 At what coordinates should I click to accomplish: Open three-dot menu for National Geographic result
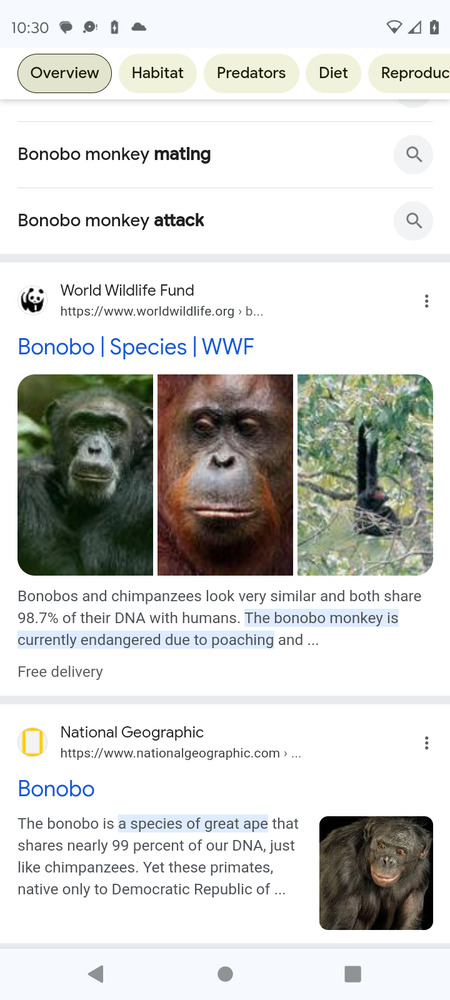tap(426, 743)
